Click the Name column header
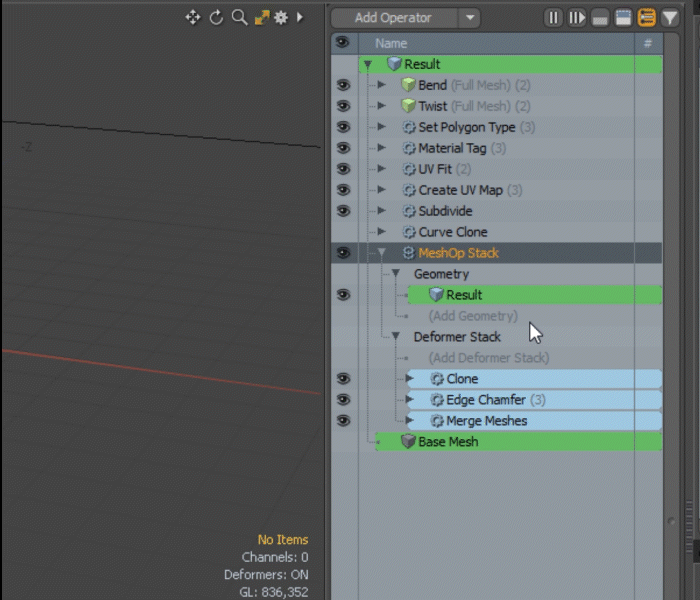This screenshot has width=700, height=600. pyautogui.click(x=391, y=43)
